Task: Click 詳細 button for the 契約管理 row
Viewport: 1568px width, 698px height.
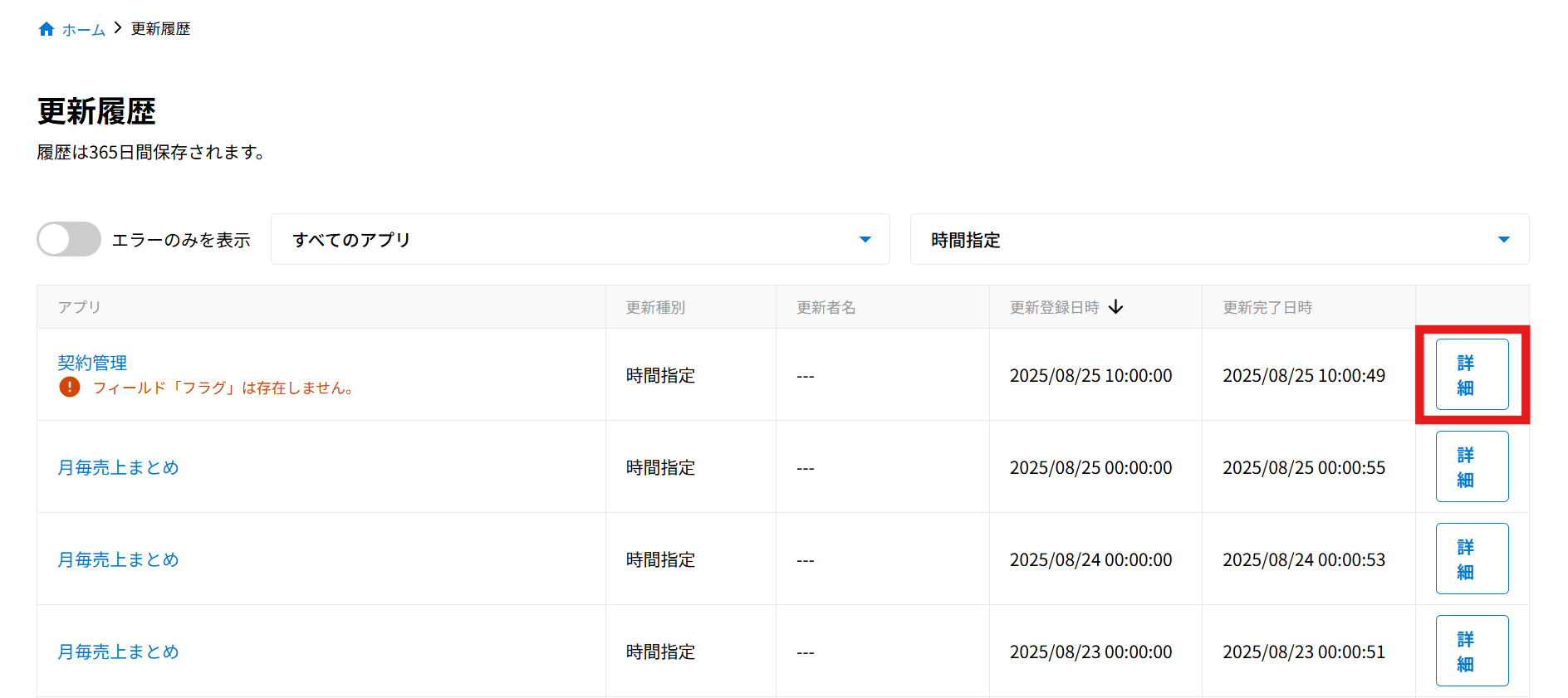Action: coord(1472,374)
